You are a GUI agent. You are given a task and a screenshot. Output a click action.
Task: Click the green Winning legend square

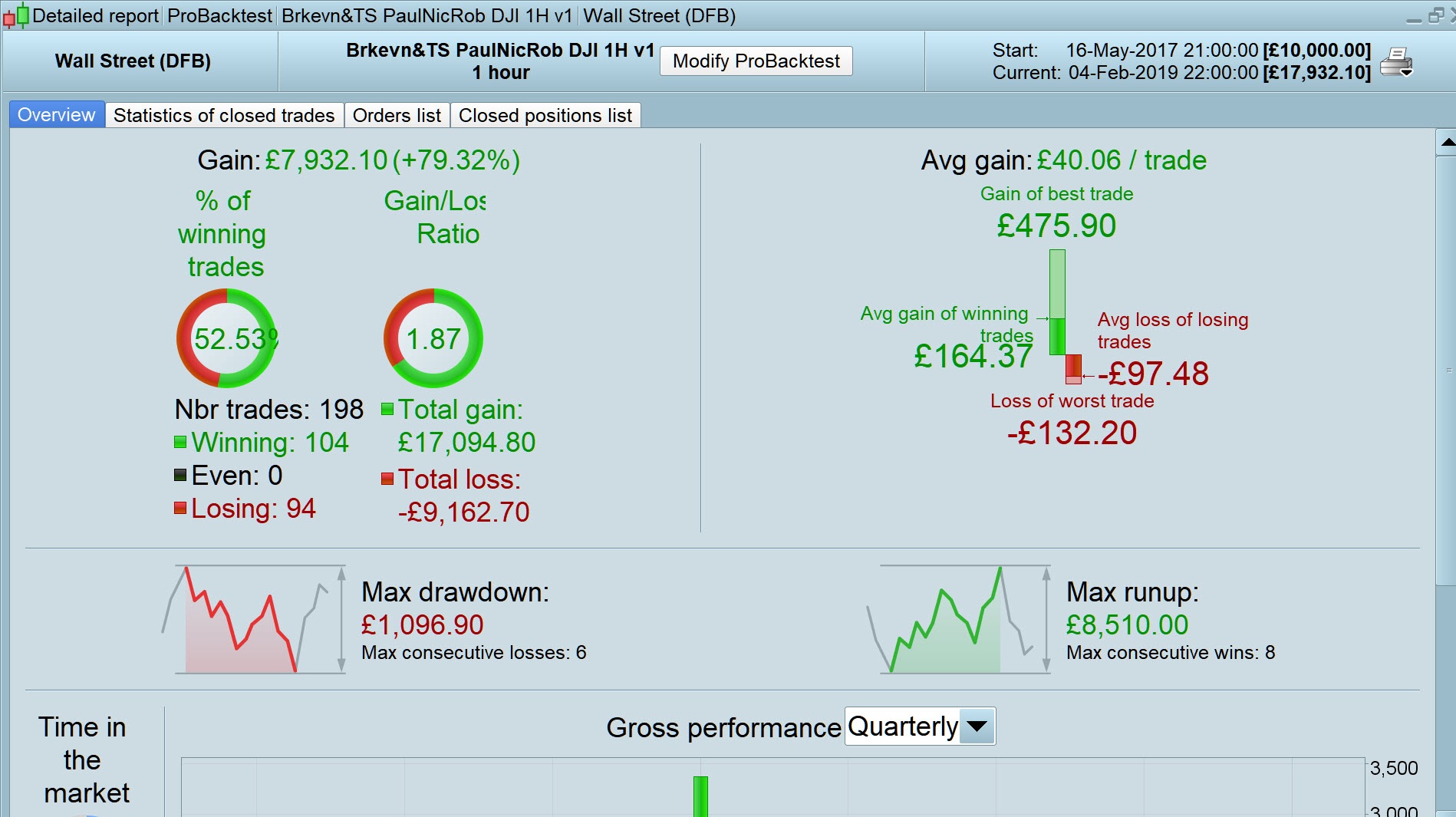(x=180, y=442)
